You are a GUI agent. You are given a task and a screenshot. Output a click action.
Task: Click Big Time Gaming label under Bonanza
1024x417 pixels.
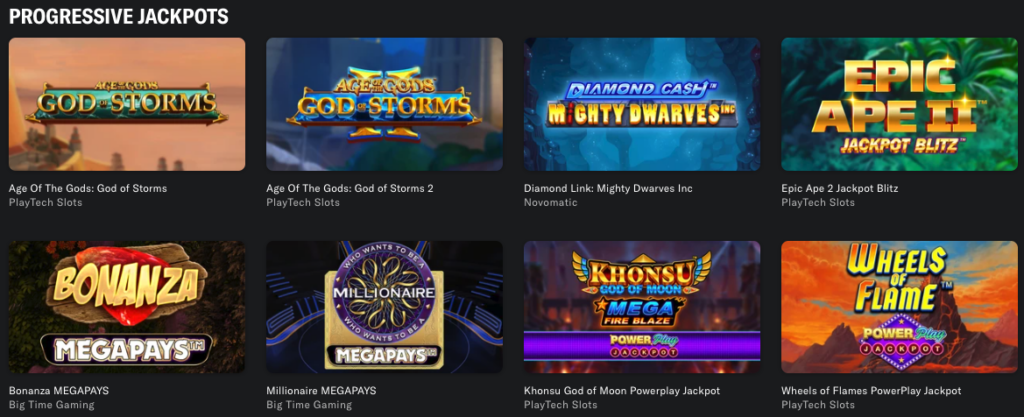52,405
